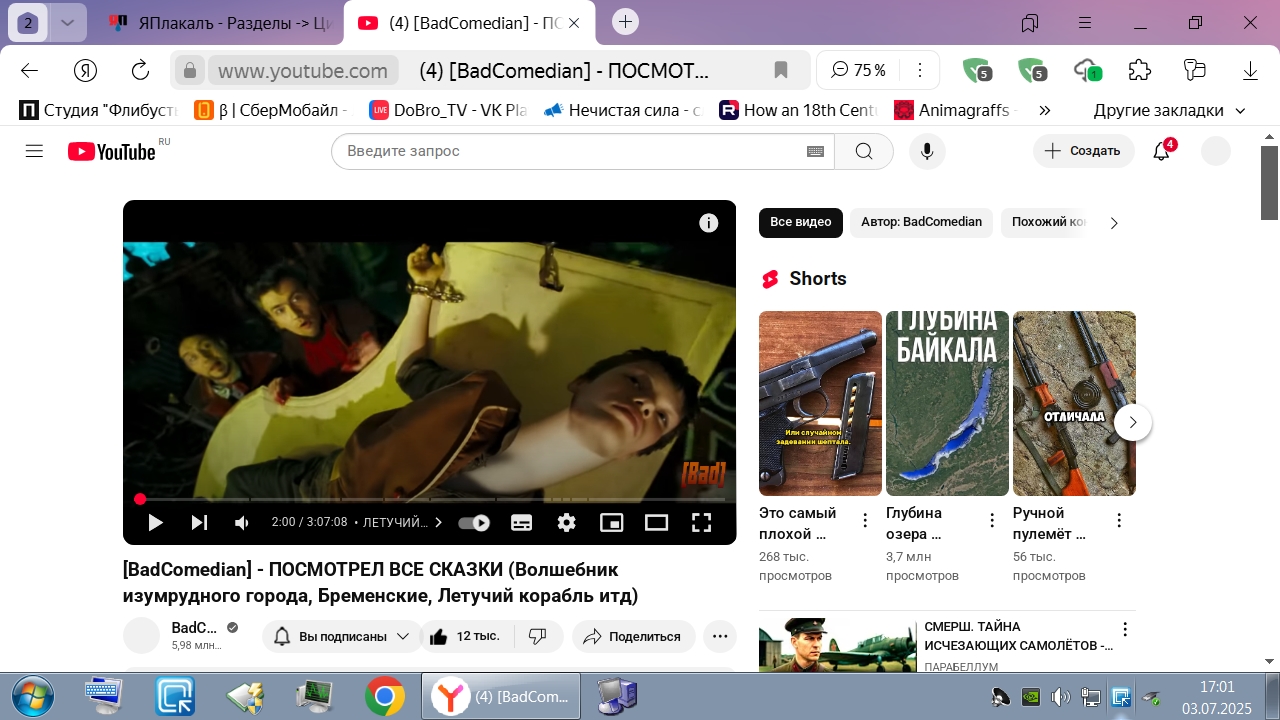The height and width of the screenshot is (720, 1280).
Task: Click the magnifier search button
Action: pyautogui.click(x=864, y=151)
